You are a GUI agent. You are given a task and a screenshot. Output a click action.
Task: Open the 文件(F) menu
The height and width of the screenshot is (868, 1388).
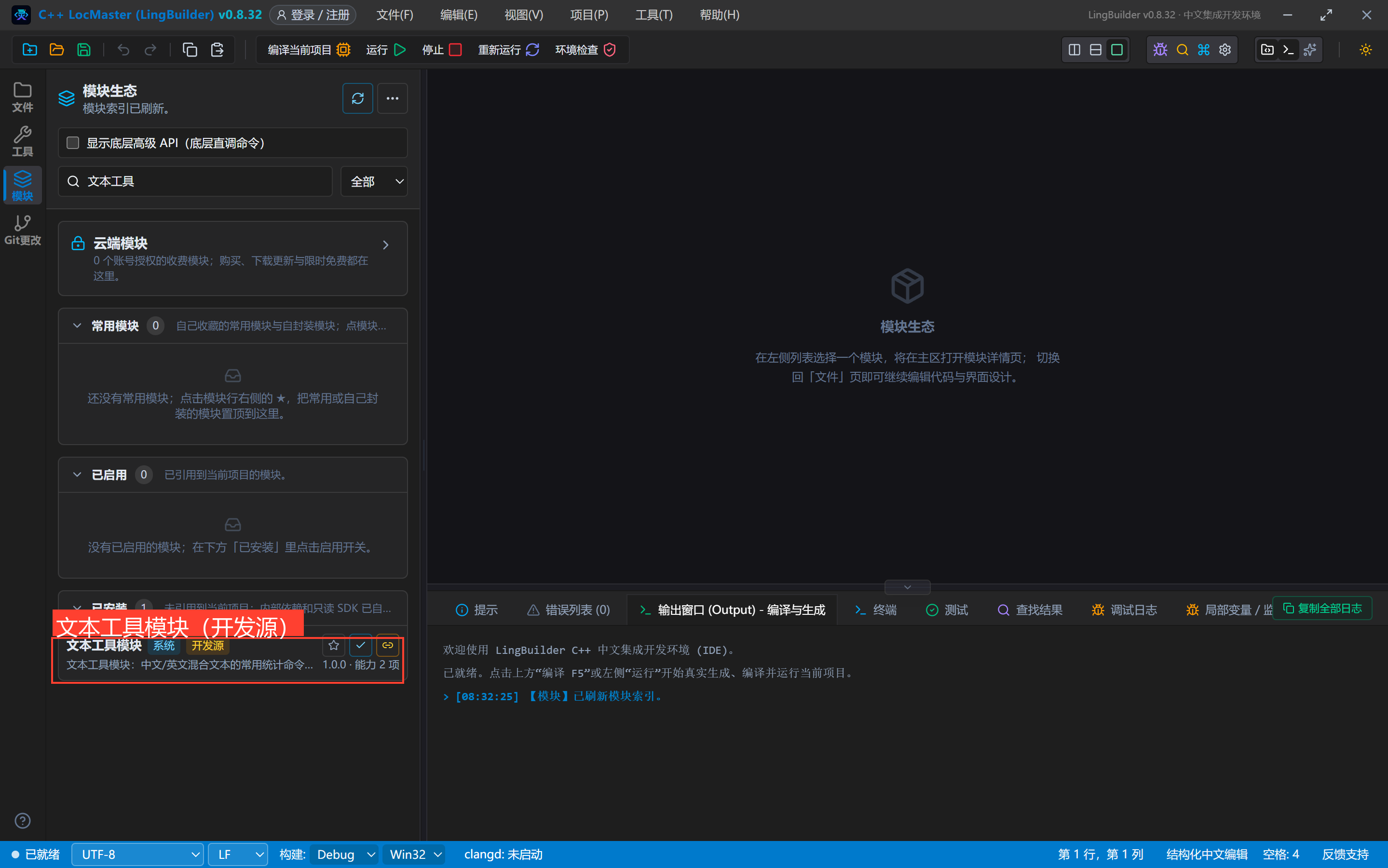(x=395, y=15)
